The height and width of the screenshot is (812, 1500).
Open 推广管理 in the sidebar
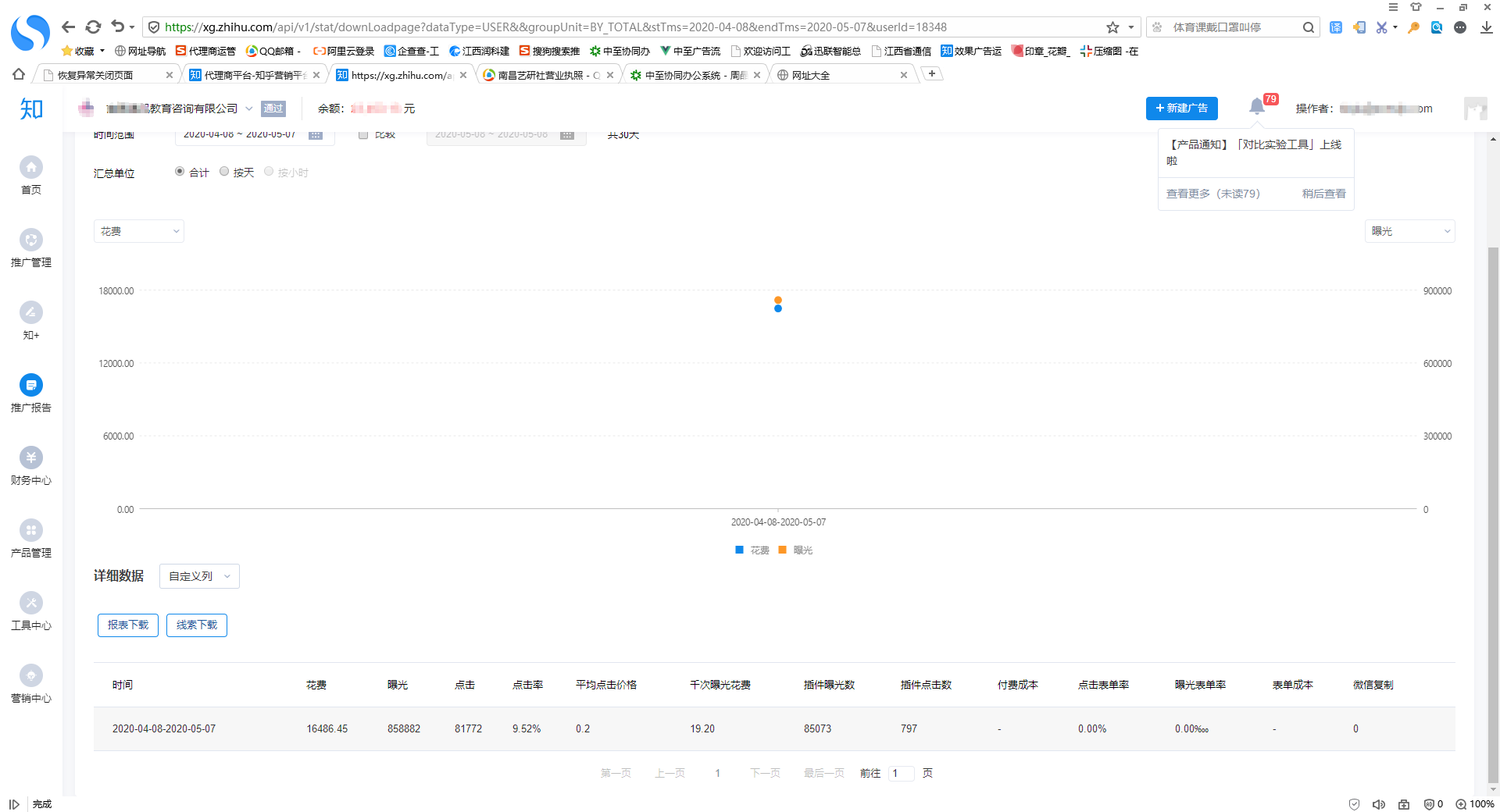pyautogui.click(x=31, y=240)
